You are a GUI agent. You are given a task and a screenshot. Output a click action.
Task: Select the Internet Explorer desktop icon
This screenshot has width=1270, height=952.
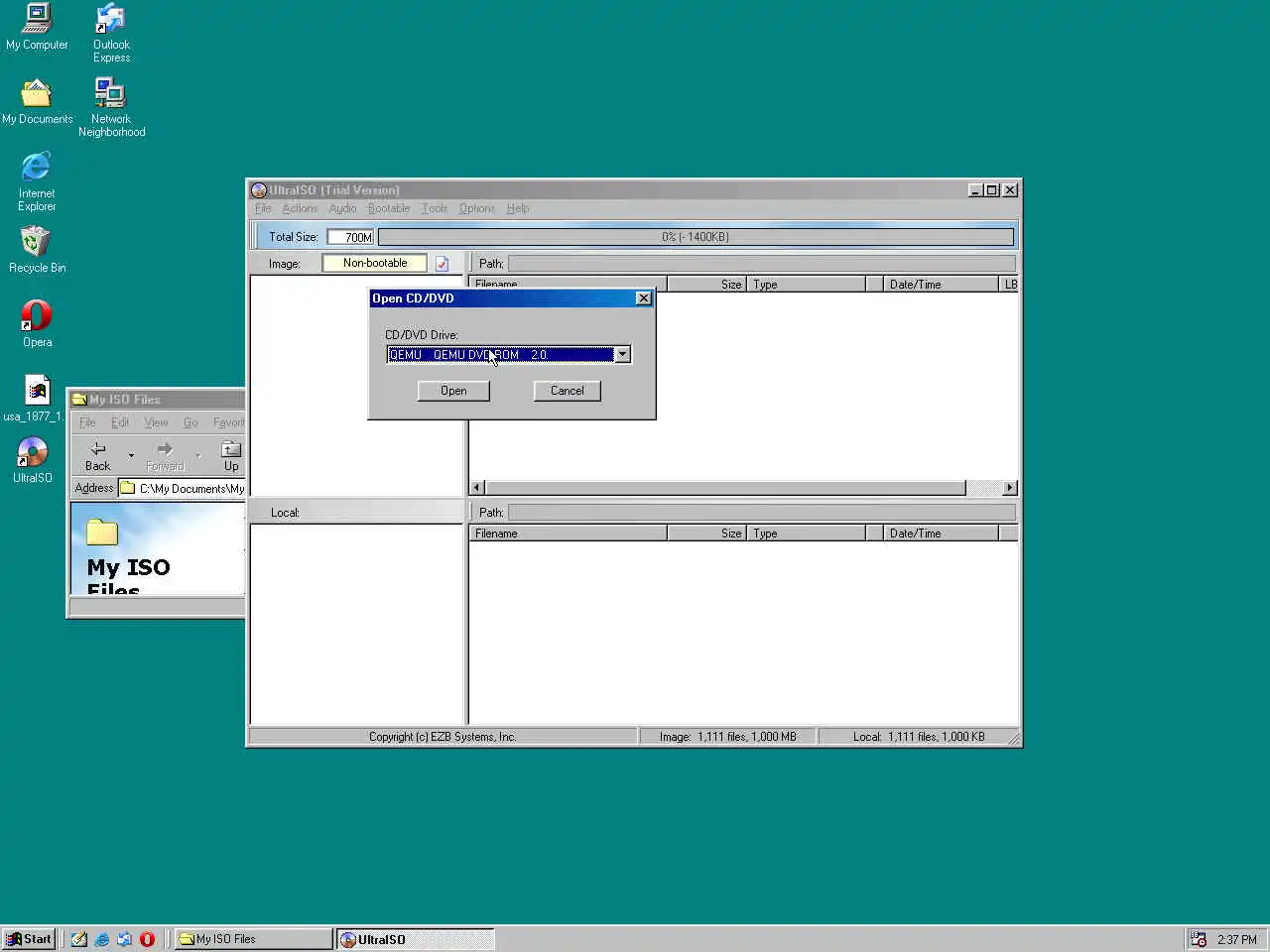click(37, 181)
